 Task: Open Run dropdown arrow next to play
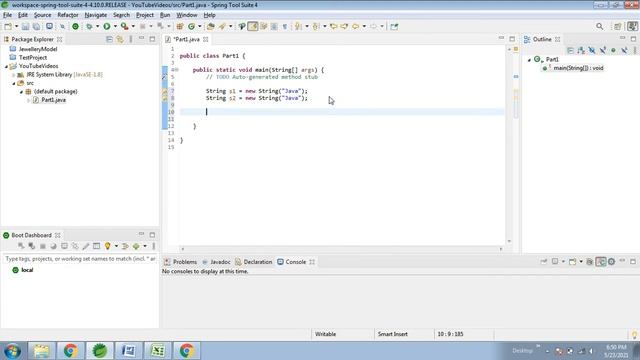click(x=115, y=27)
